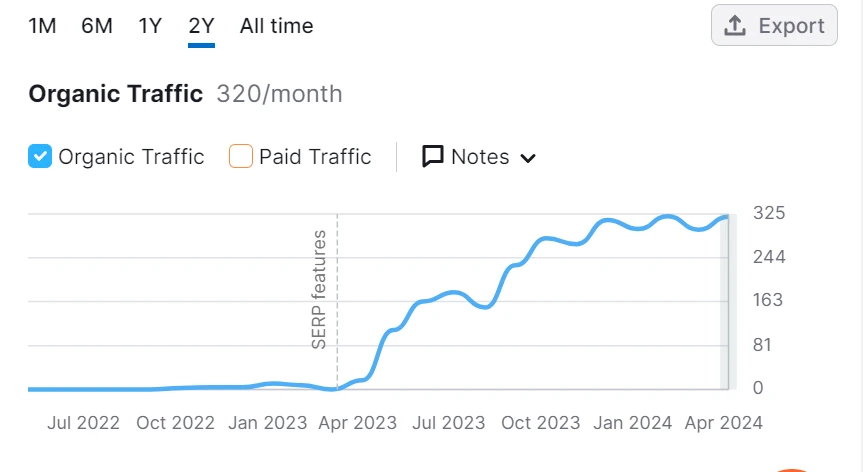Click the Organic Traffic label text
863x472 pixels.
tap(131, 157)
